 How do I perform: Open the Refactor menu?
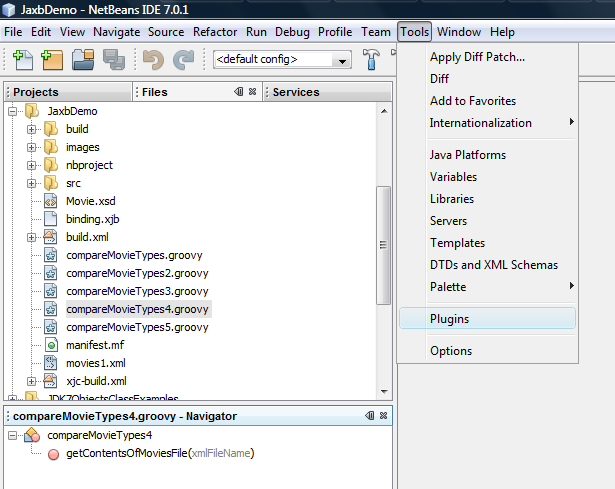(x=215, y=32)
